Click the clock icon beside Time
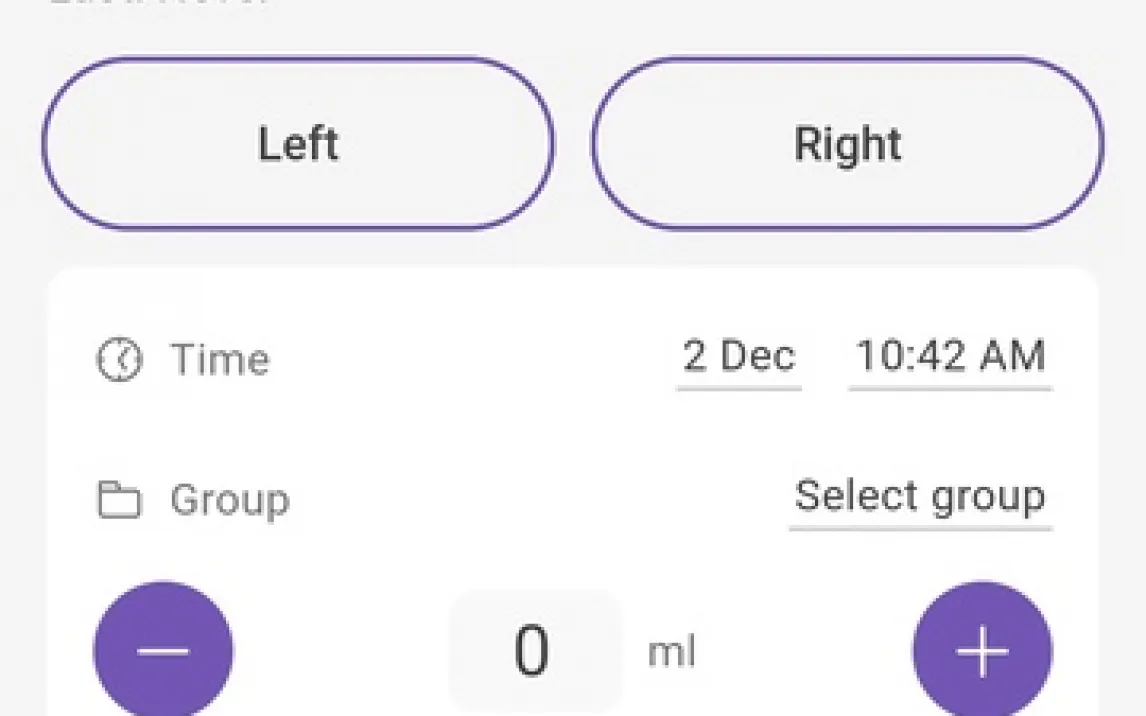The width and height of the screenshot is (1146, 716). point(119,359)
